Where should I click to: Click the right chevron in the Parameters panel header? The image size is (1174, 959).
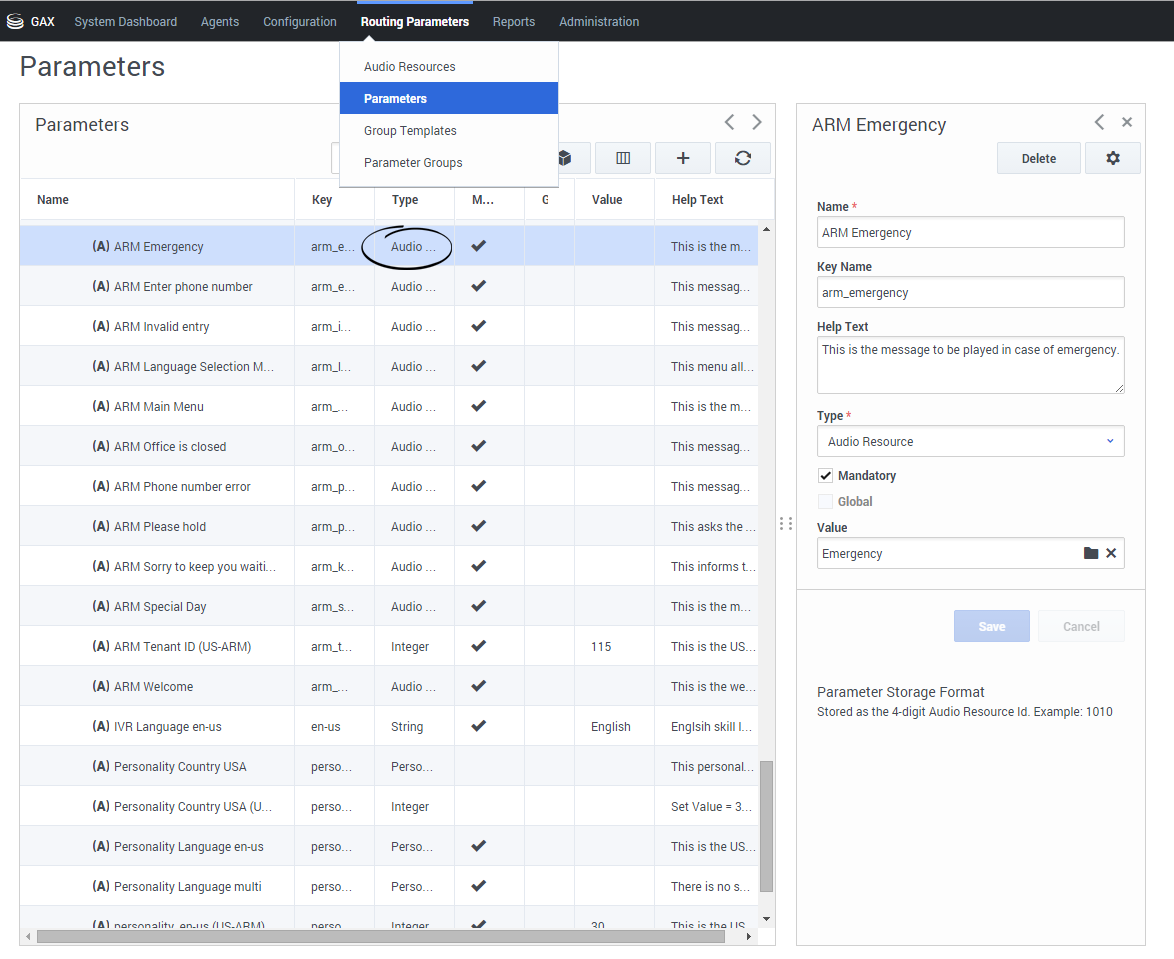point(757,122)
